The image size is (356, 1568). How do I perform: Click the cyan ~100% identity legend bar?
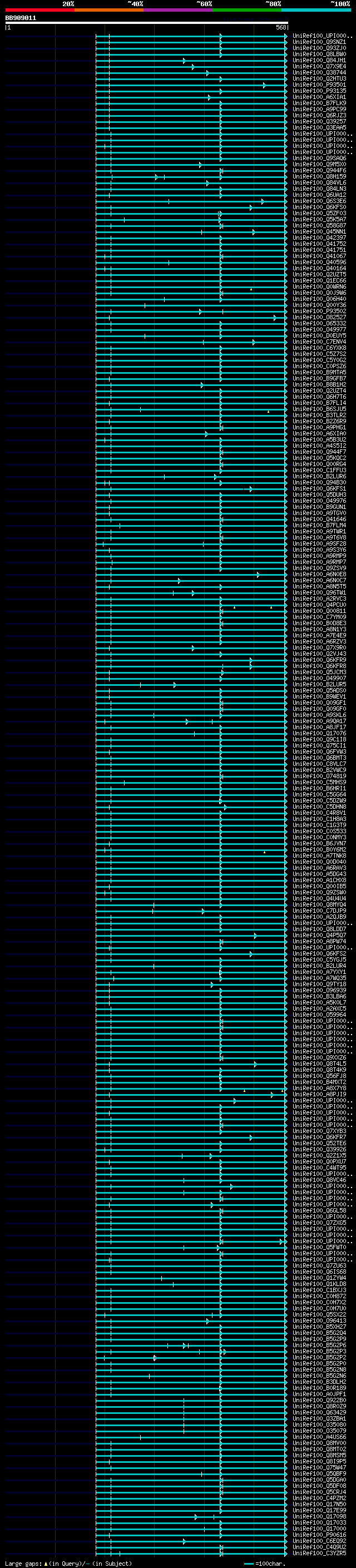coord(316,10)
